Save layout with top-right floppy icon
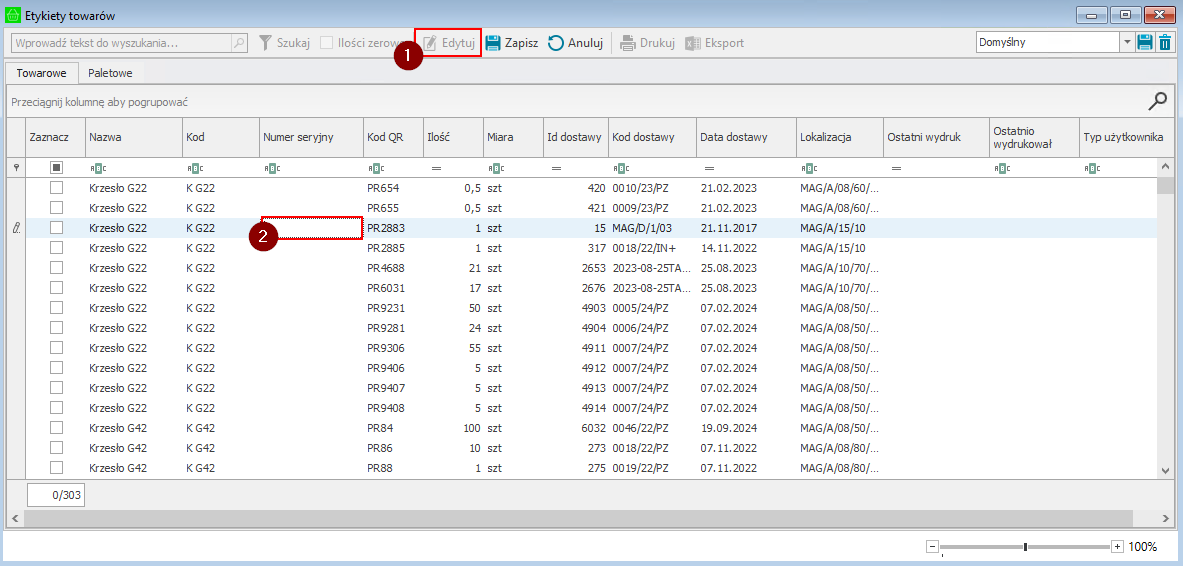 tap(1145, 43)
